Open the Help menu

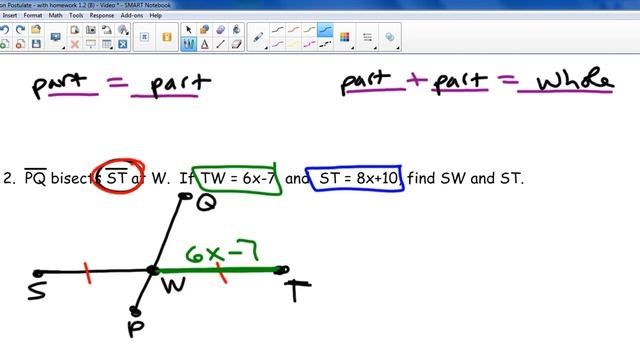(x=156, y=16)
